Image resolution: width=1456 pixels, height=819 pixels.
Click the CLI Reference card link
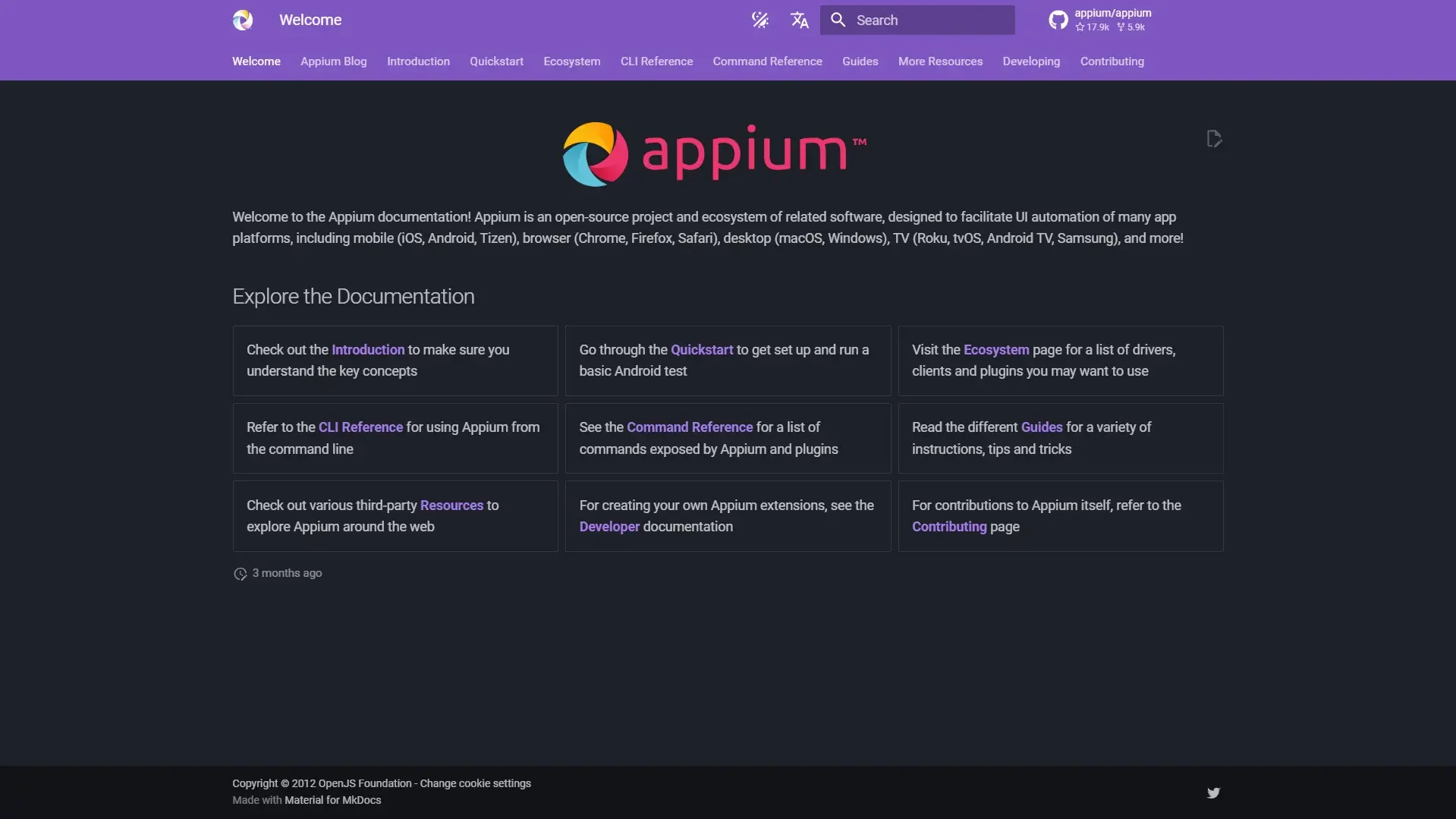(360, 427)
